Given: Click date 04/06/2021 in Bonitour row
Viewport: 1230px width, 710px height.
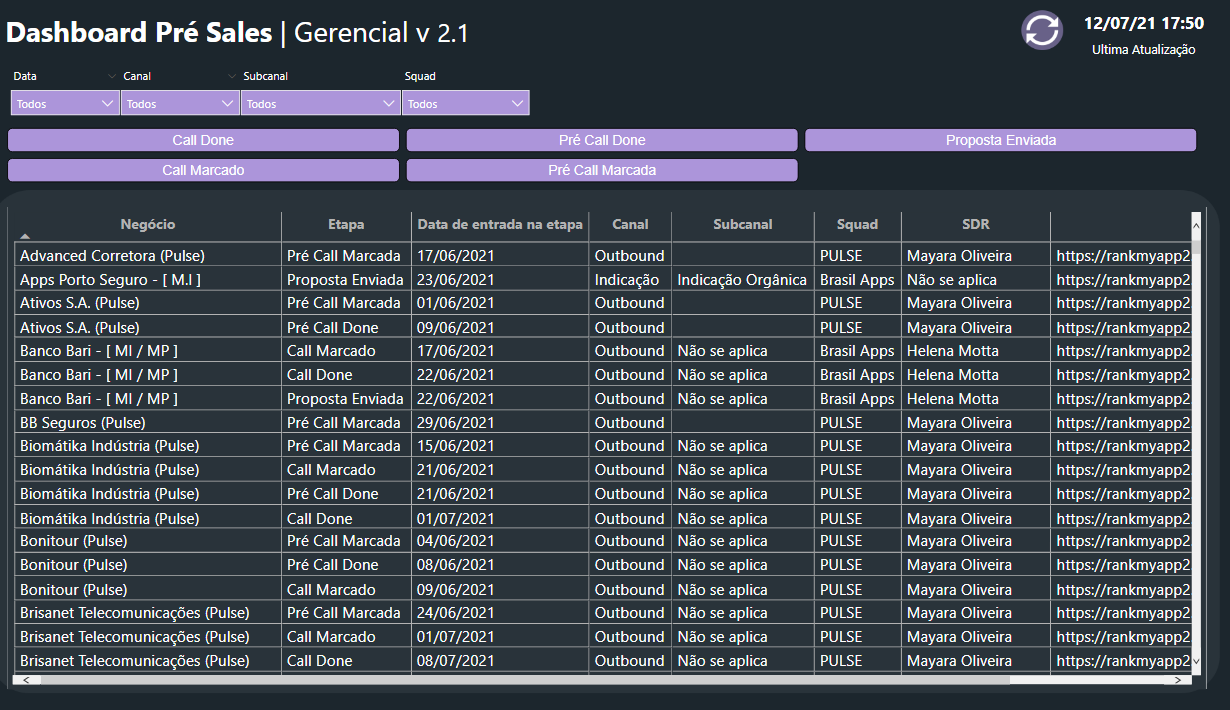Looking at the screenshot, I should 455,541.
